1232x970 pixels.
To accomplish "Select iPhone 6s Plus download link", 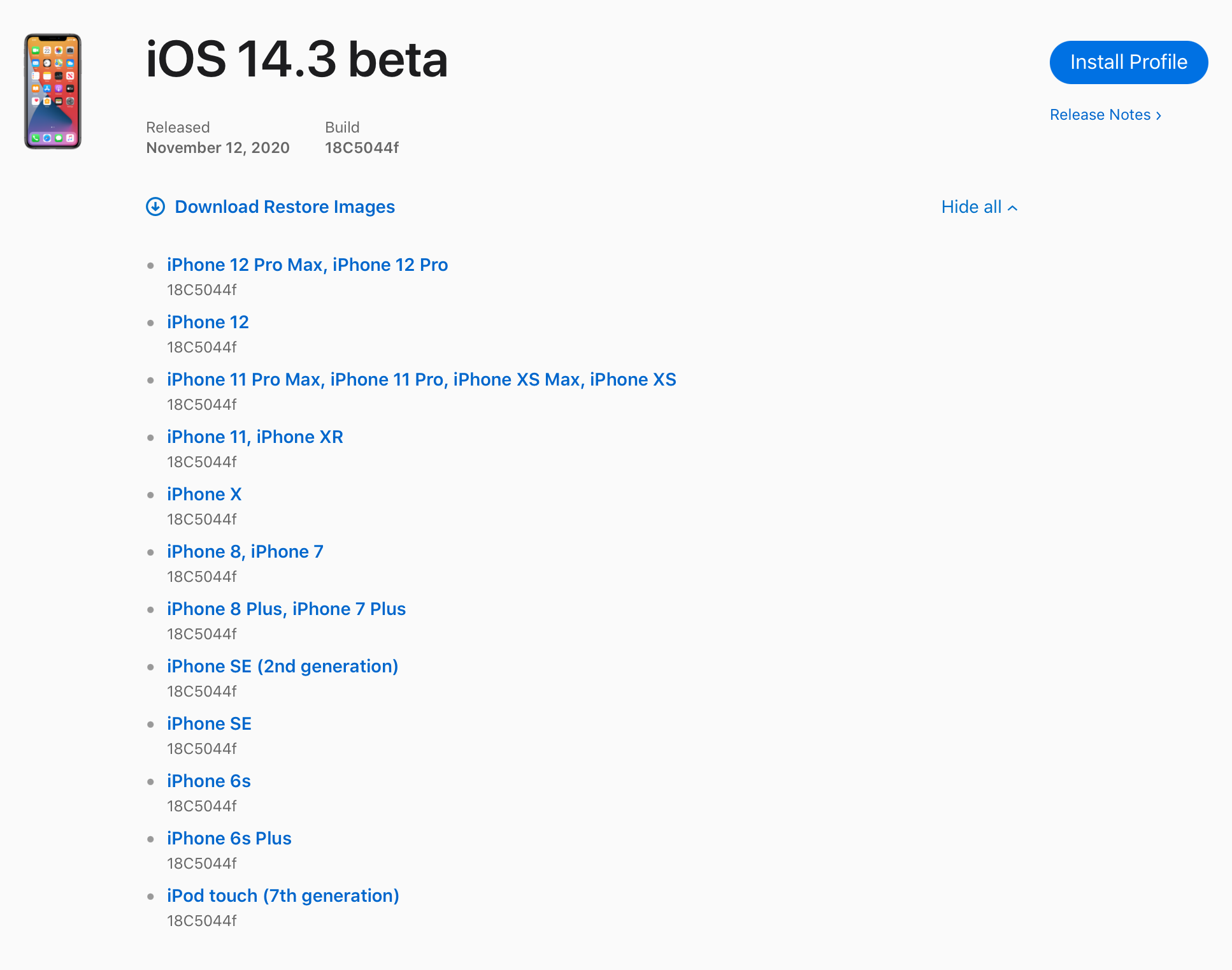I will (229, 838).
